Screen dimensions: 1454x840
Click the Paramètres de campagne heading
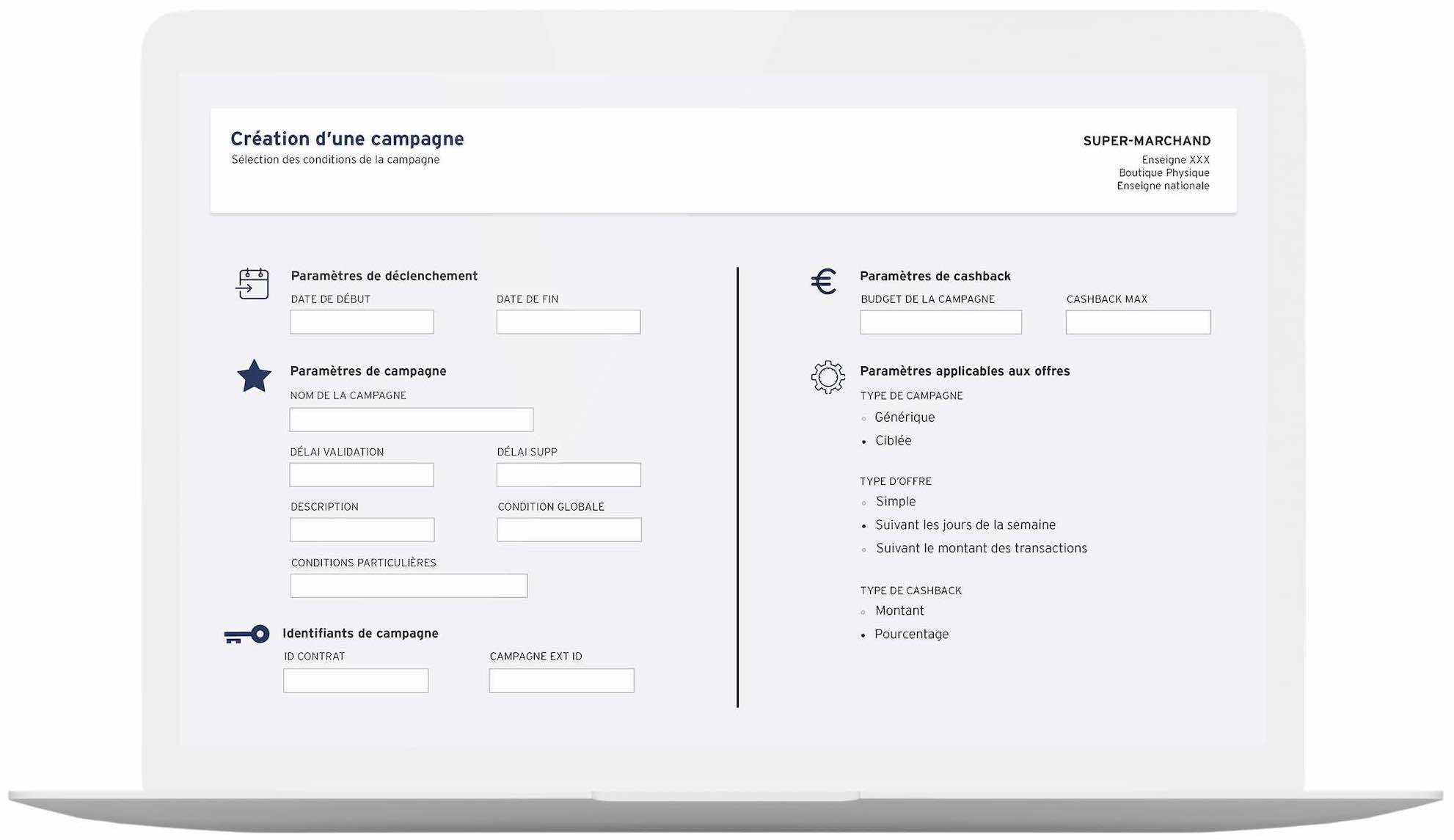368,371
